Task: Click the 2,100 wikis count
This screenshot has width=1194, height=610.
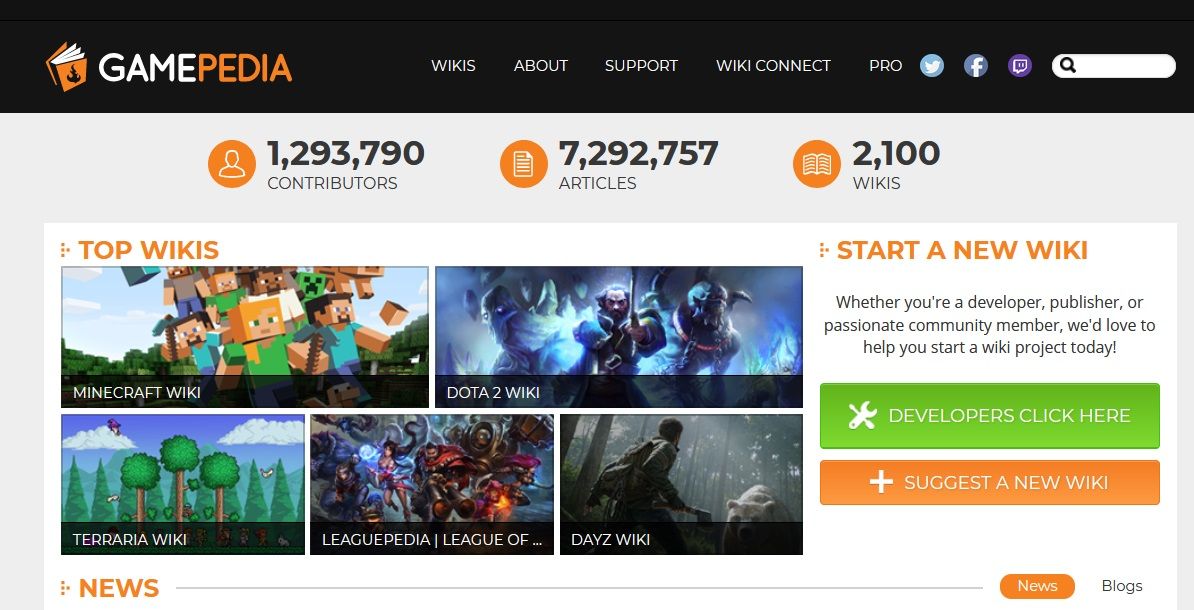Action: click(896, 154)
